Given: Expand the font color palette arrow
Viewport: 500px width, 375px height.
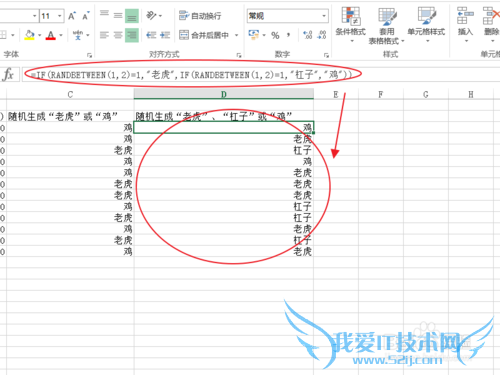Looking at the screenshot, I should pos(61,35).
